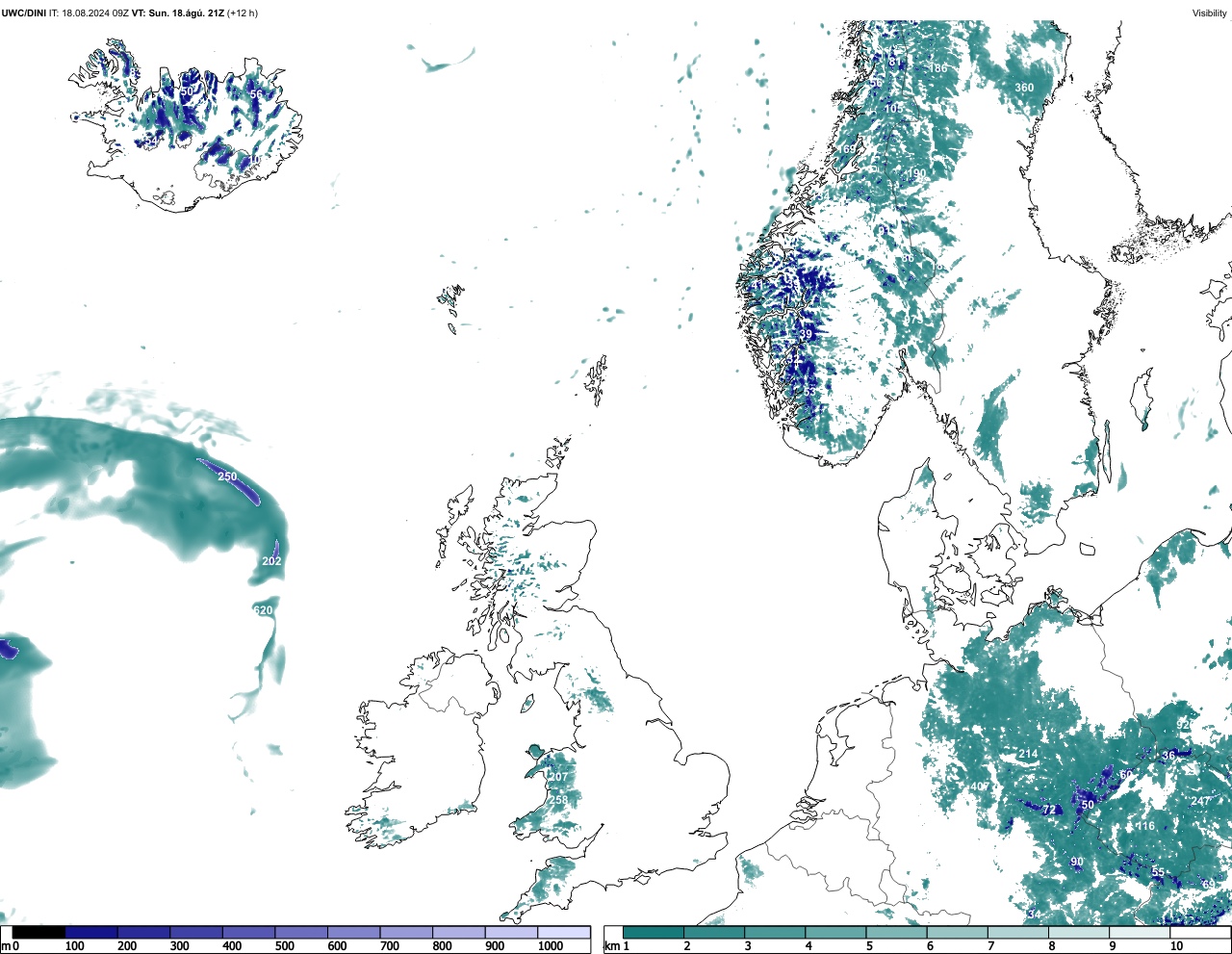This screenshot has height=954, width=1232.
Task: Click the '39' value over southern Norway
Action: [x=807, y=333]
